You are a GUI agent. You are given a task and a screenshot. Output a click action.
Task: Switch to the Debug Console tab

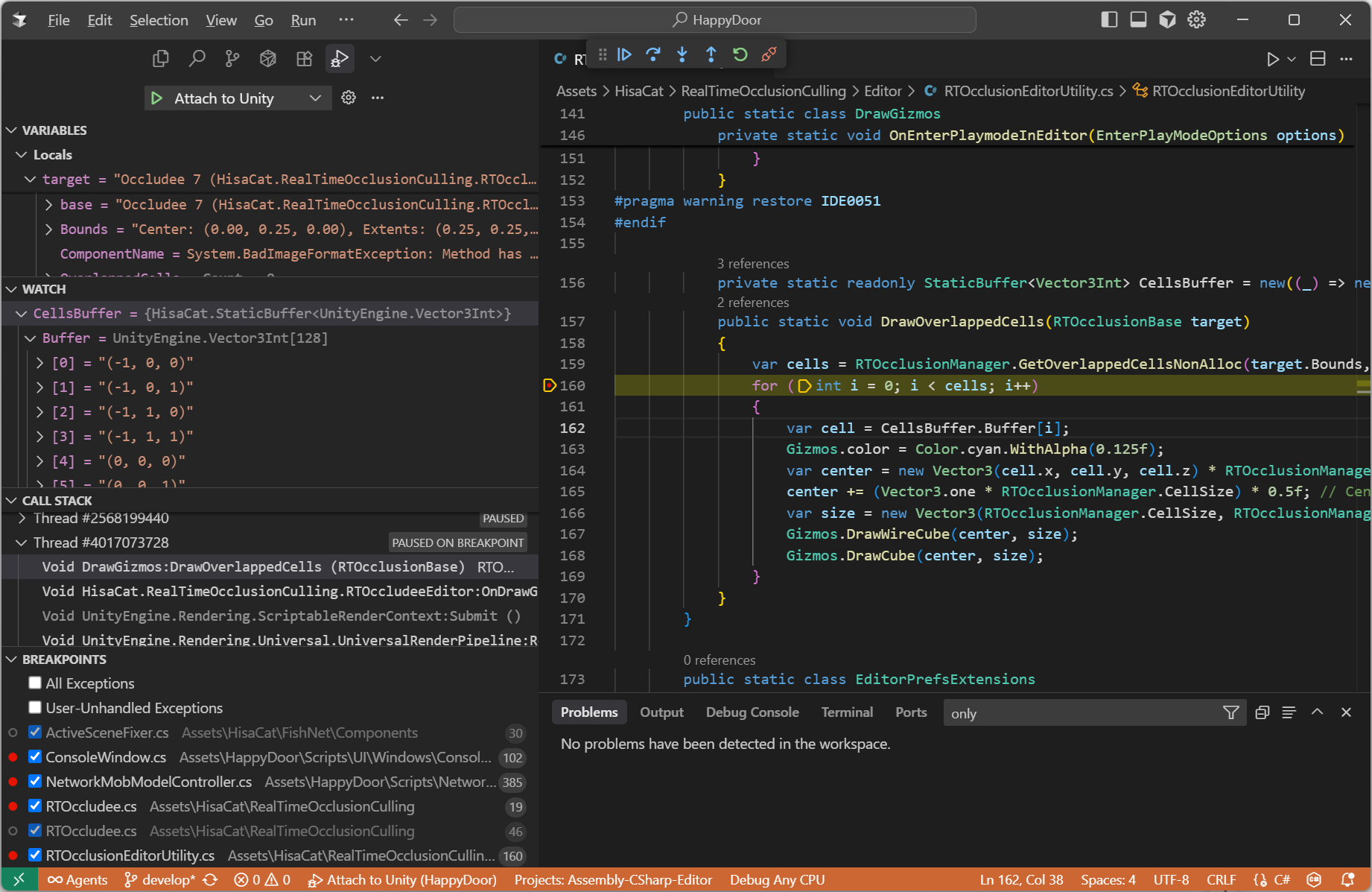point(752,712)
